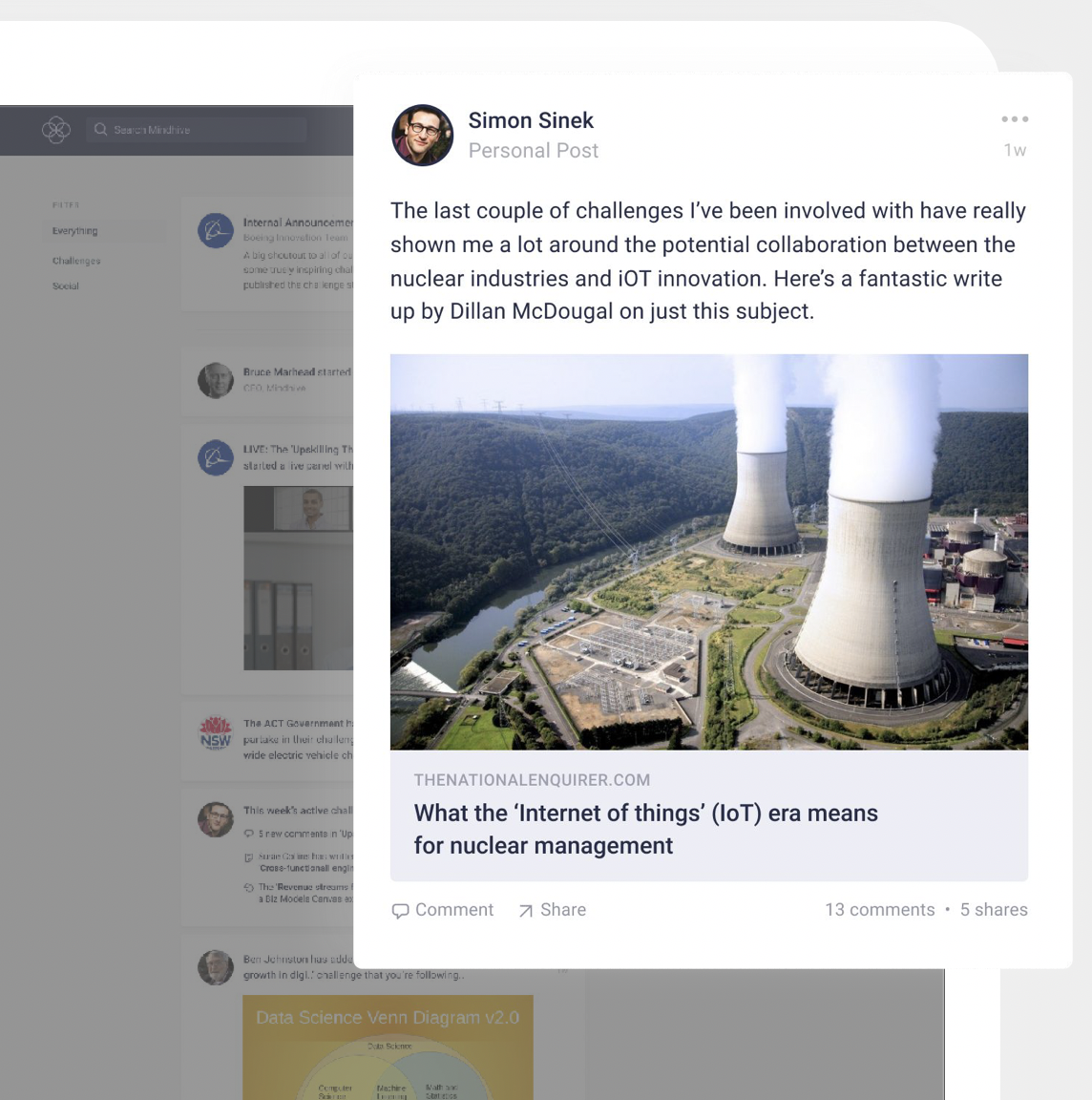Click Simon Sinek's profile avatar
This screenshot has width=1092, height=1100.
coord(422,136)
